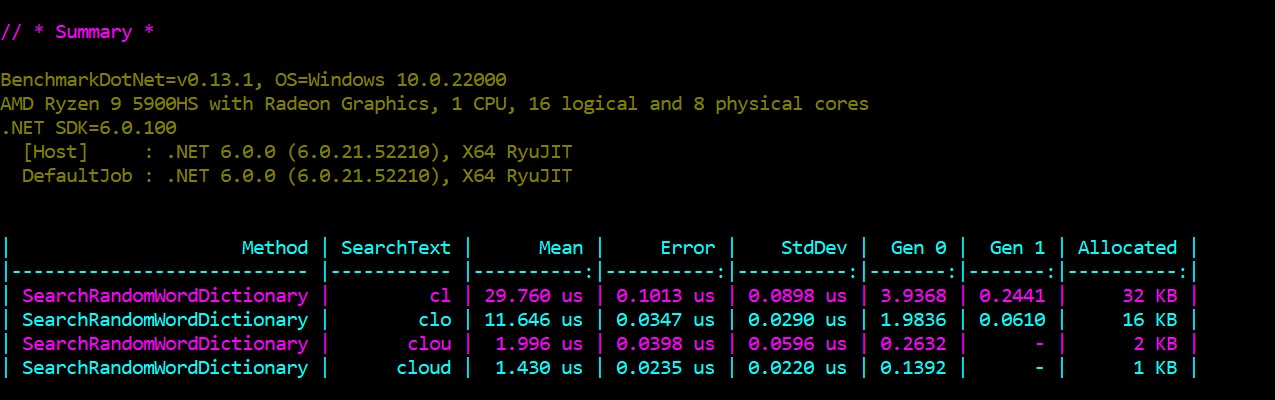
Task: Click the AMD Ryzen 9 5900HS line
Action: pos(435,104)
